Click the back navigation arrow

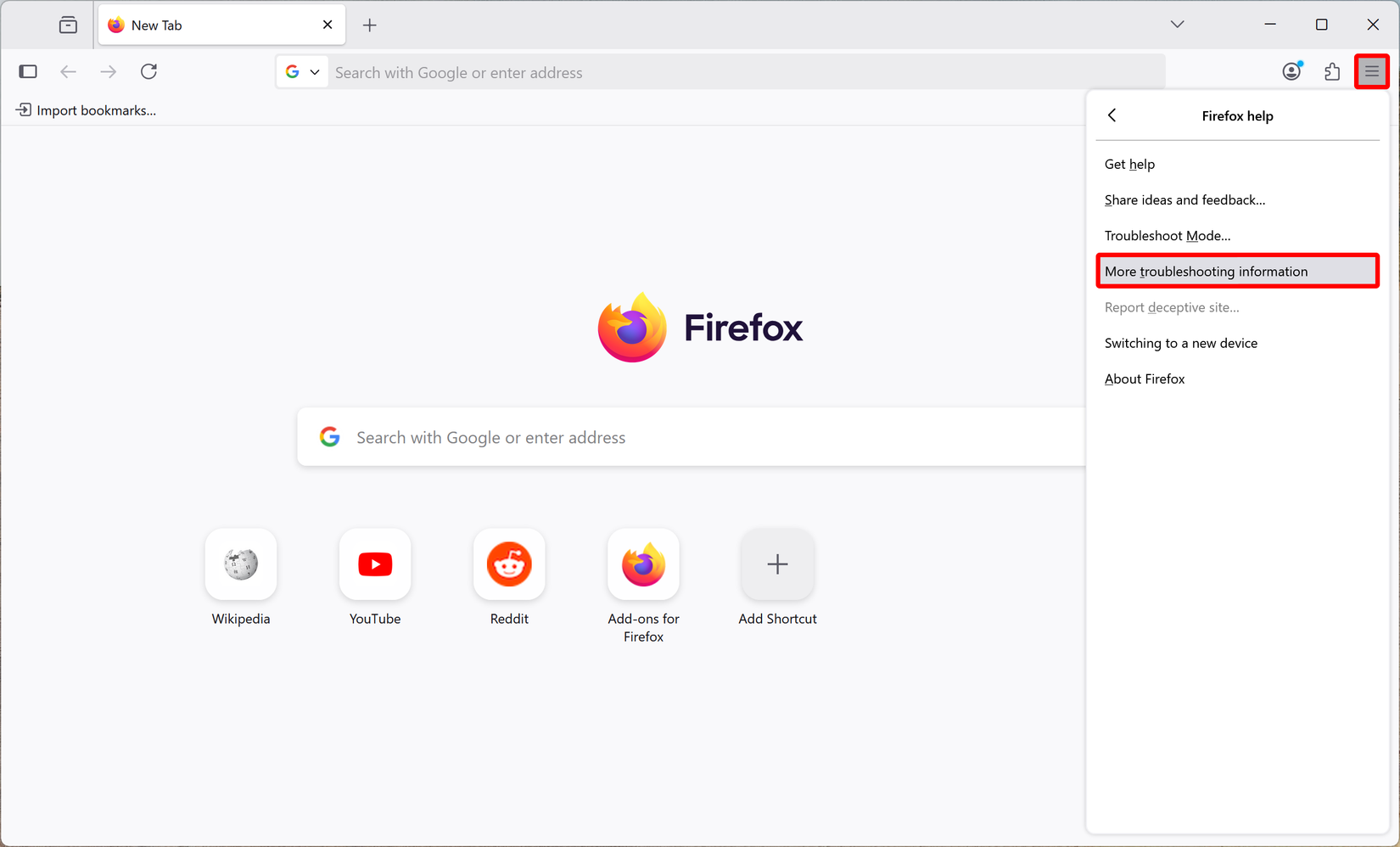[x=68, y=71]
